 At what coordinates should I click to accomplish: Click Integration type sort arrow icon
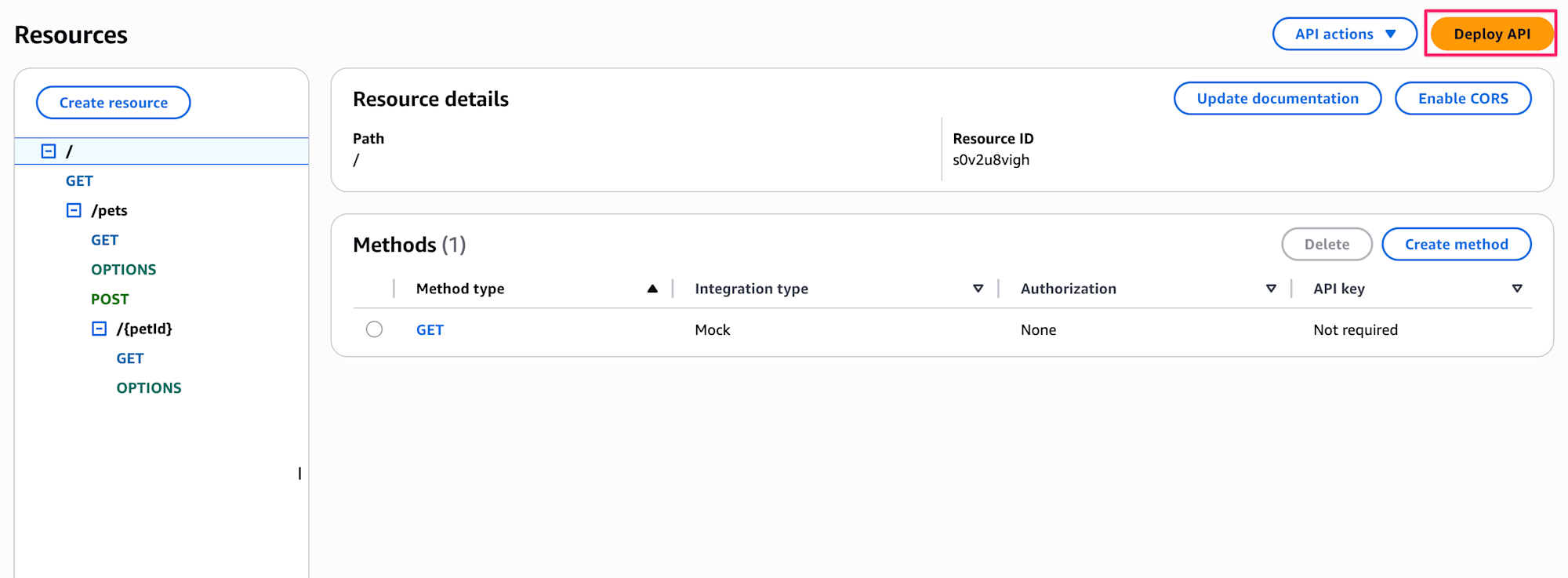pyautogui.click(x=978, y=289)
